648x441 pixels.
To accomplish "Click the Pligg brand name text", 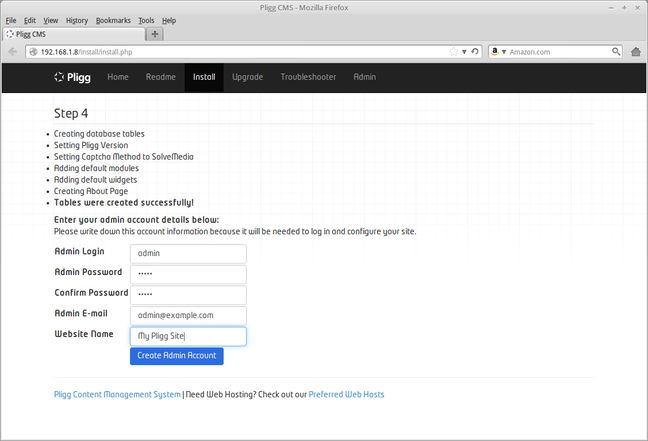I will pos(79,77).
